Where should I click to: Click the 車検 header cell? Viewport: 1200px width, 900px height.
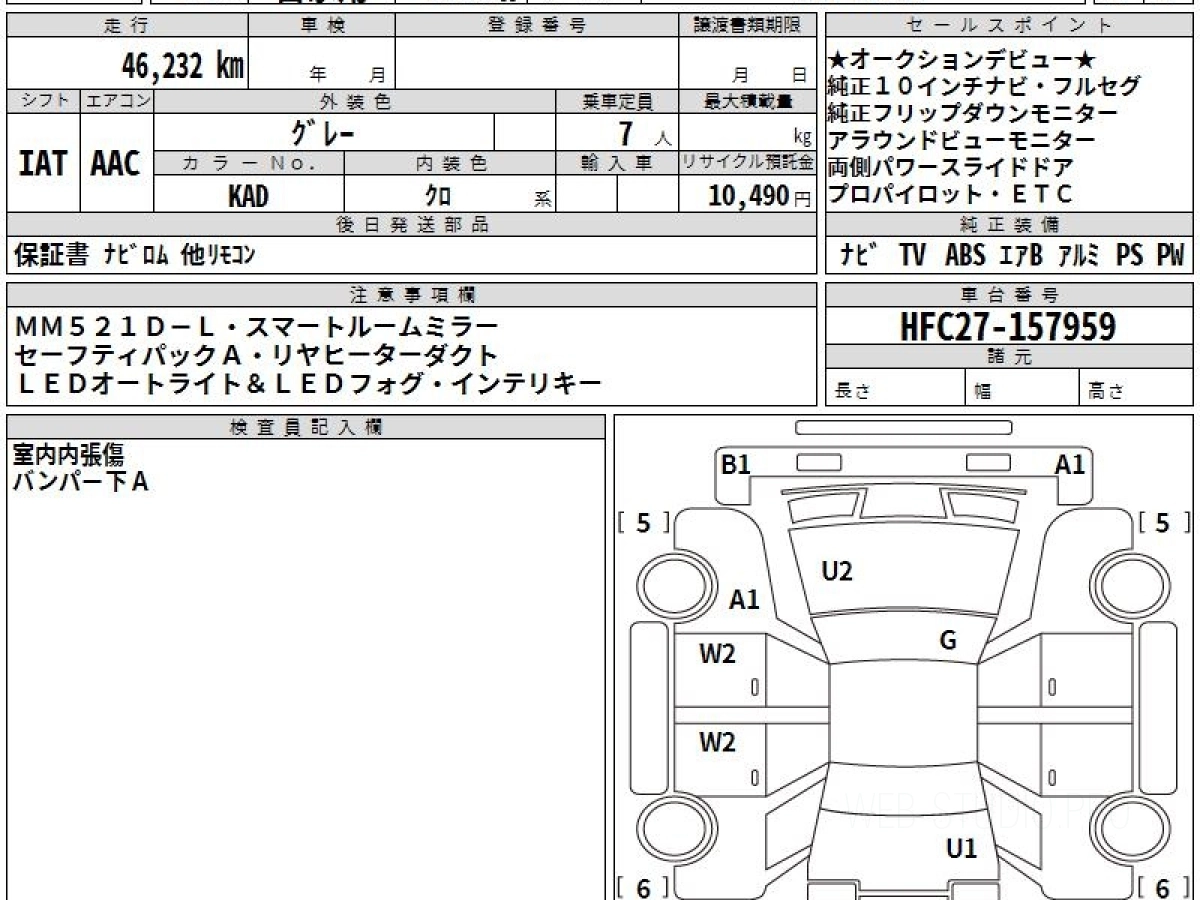(x=321, y=26)
